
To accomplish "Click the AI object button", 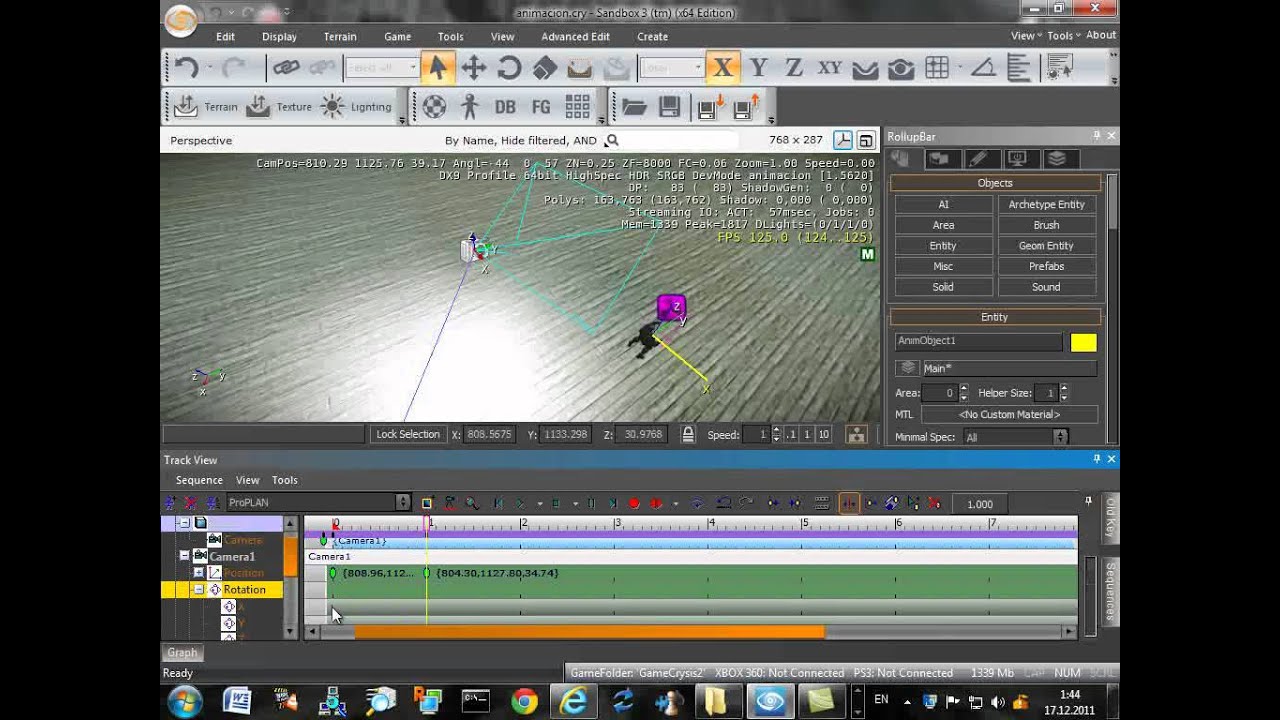I will click(x=943, y=204).
